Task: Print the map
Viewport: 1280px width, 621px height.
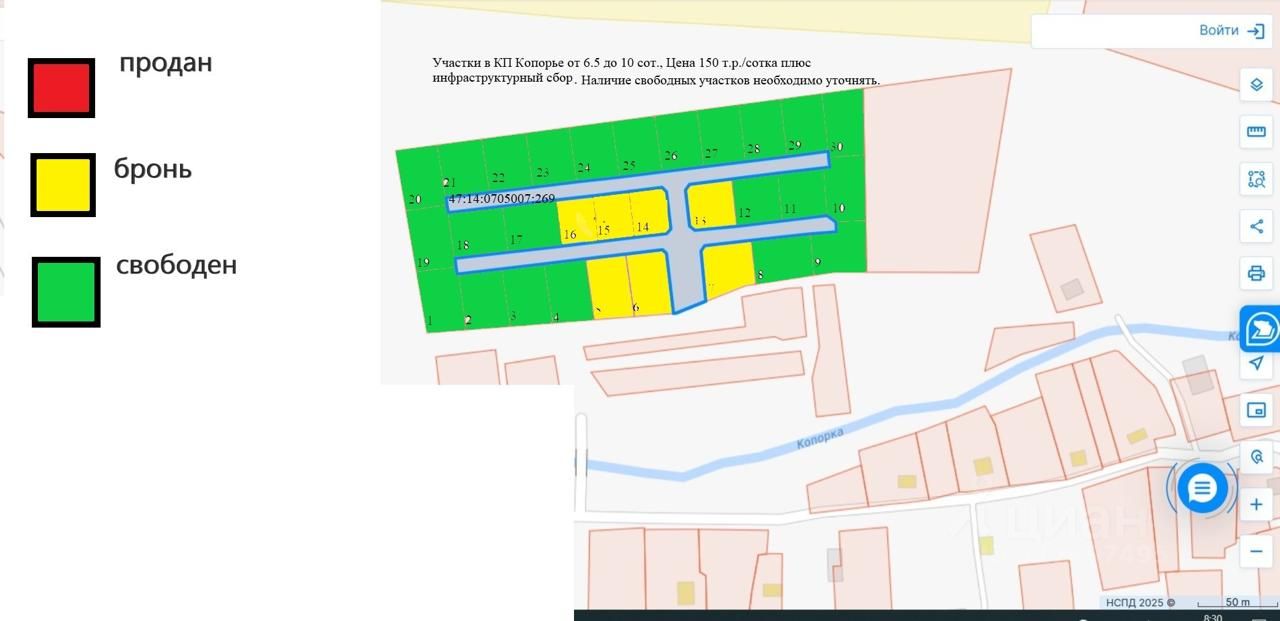Action: [x=1256, y=273]
